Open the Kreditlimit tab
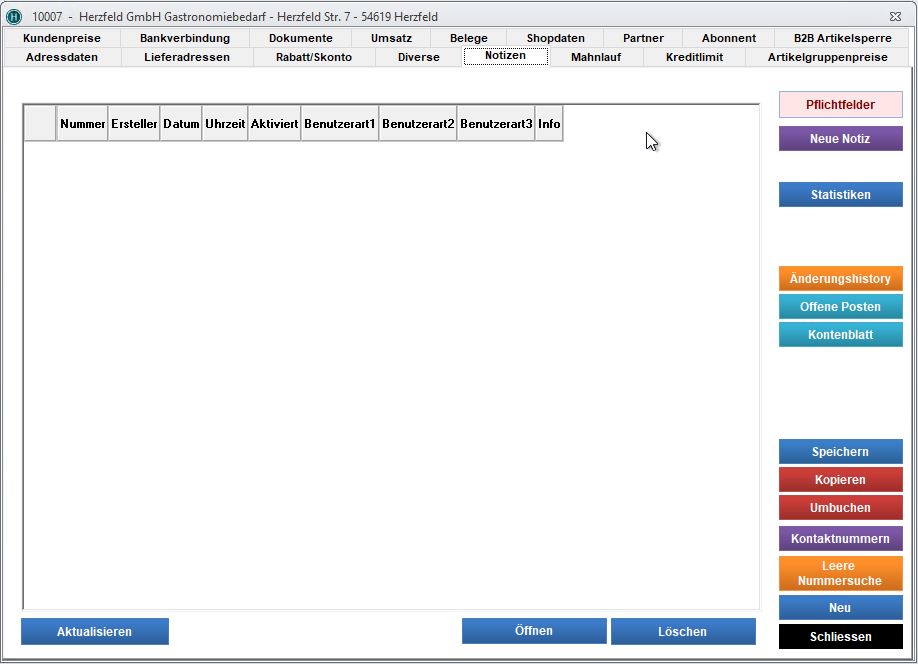This screenshot has width=918, height=664. pos(694,57)
